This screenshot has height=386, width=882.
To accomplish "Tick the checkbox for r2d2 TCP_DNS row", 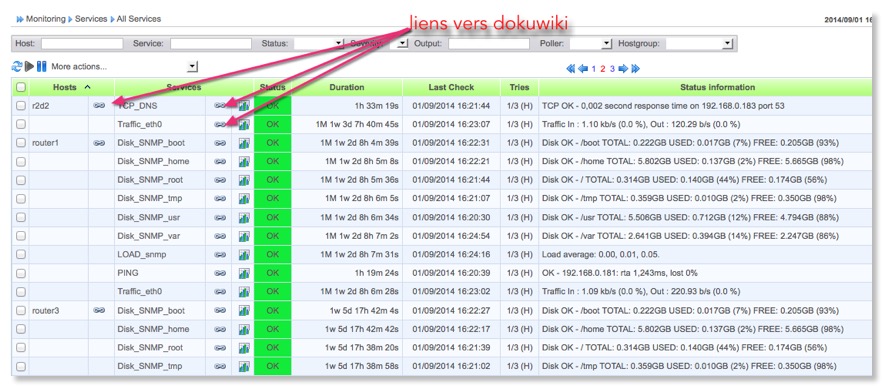I will tap(21, 106).
